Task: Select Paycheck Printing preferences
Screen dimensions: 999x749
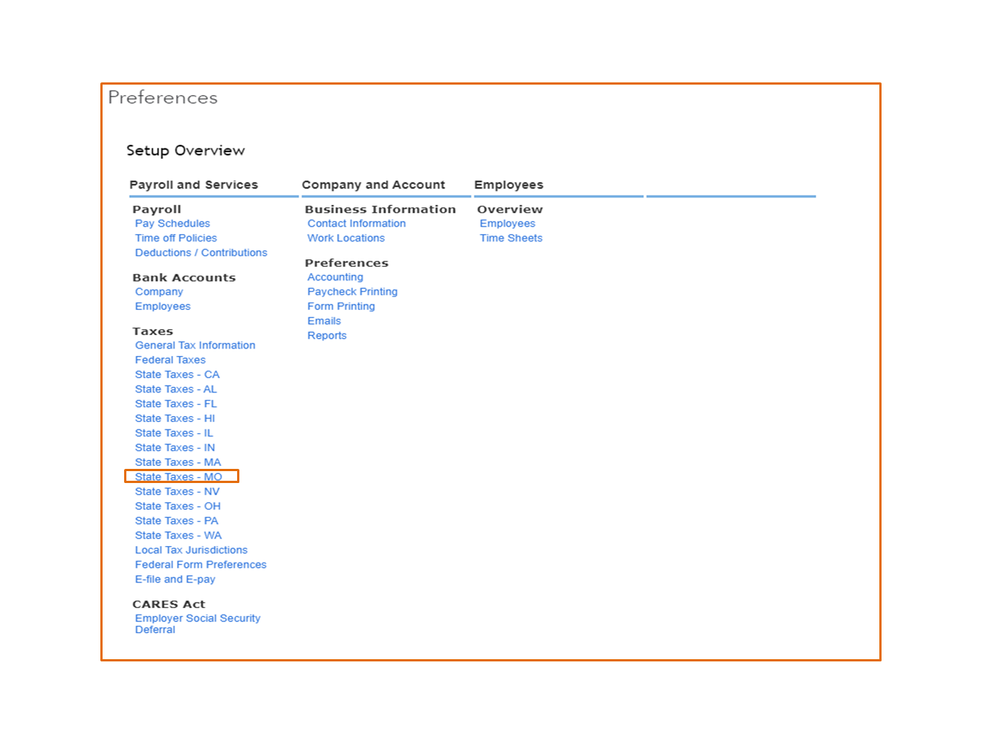Action: coord(352,292)
